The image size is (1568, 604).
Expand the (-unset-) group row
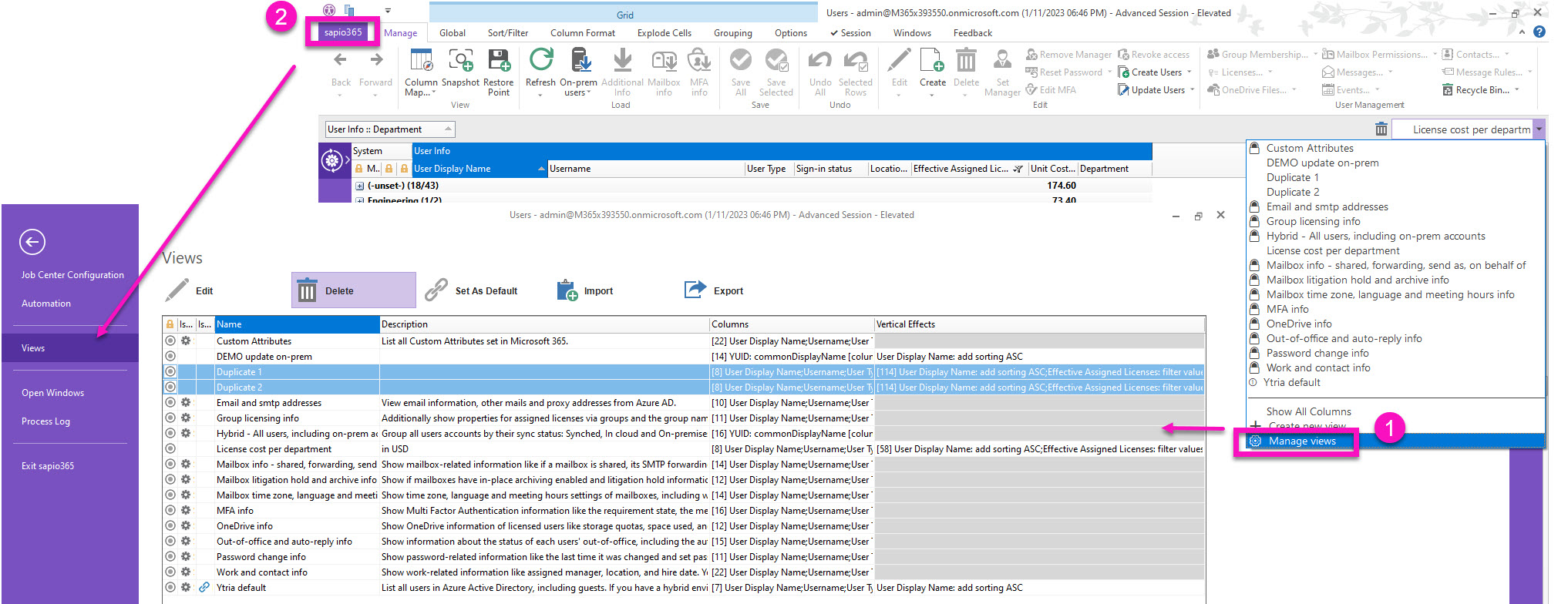tap(359, 186)
